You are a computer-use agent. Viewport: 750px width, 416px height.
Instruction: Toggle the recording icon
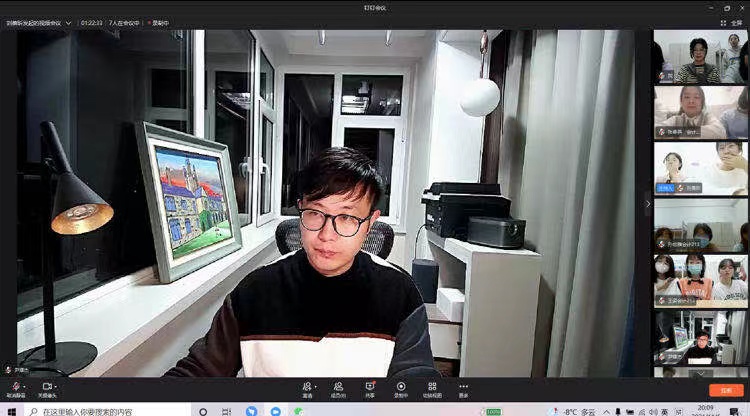[x=400, y=387]
